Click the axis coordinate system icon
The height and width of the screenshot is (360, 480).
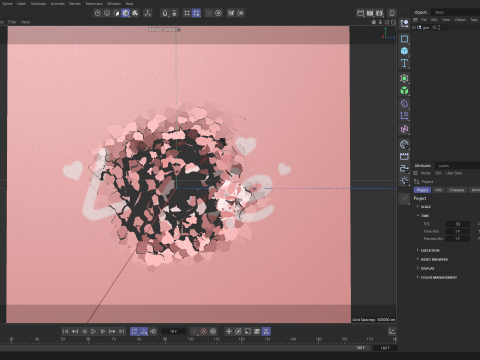click(x=147, y=13)
